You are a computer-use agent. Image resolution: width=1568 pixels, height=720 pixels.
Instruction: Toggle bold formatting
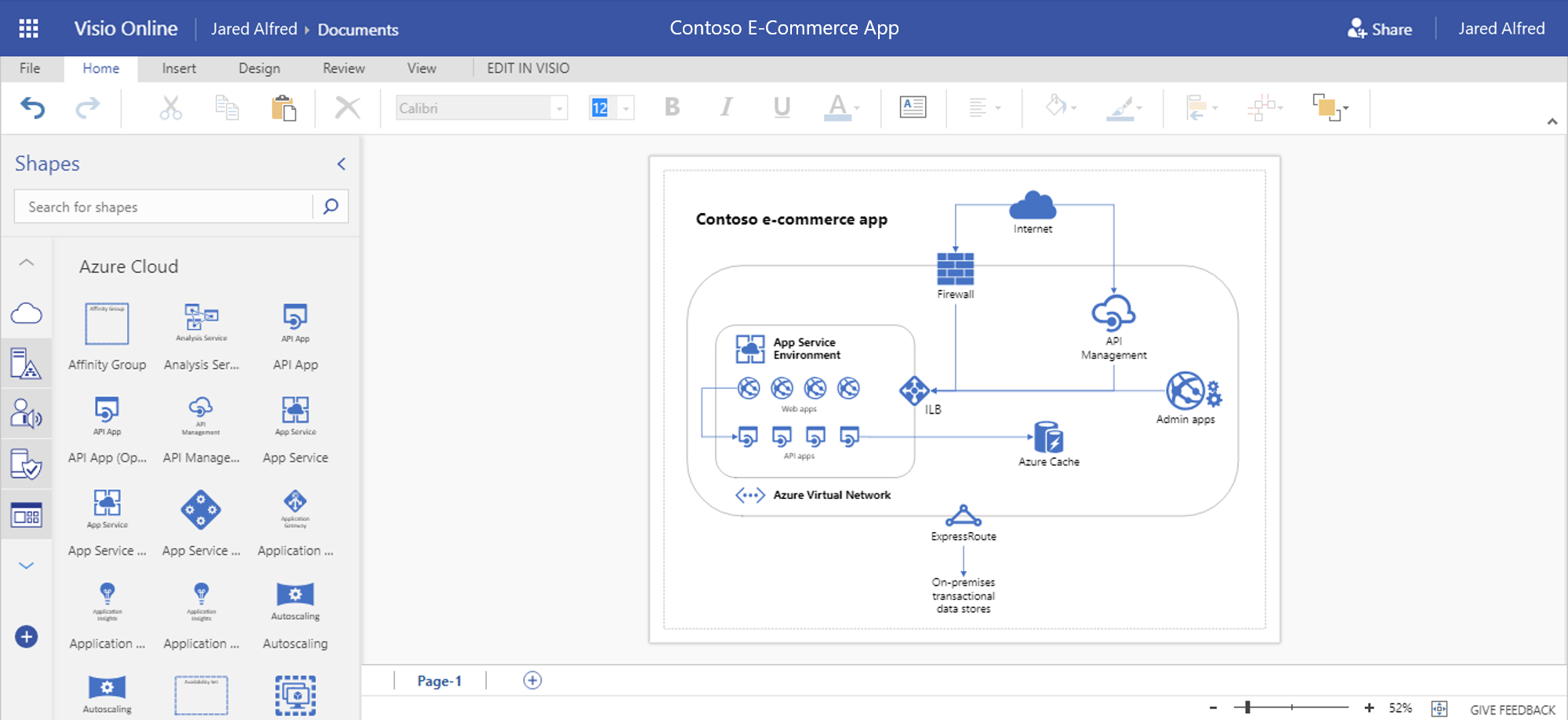point(671,107)
